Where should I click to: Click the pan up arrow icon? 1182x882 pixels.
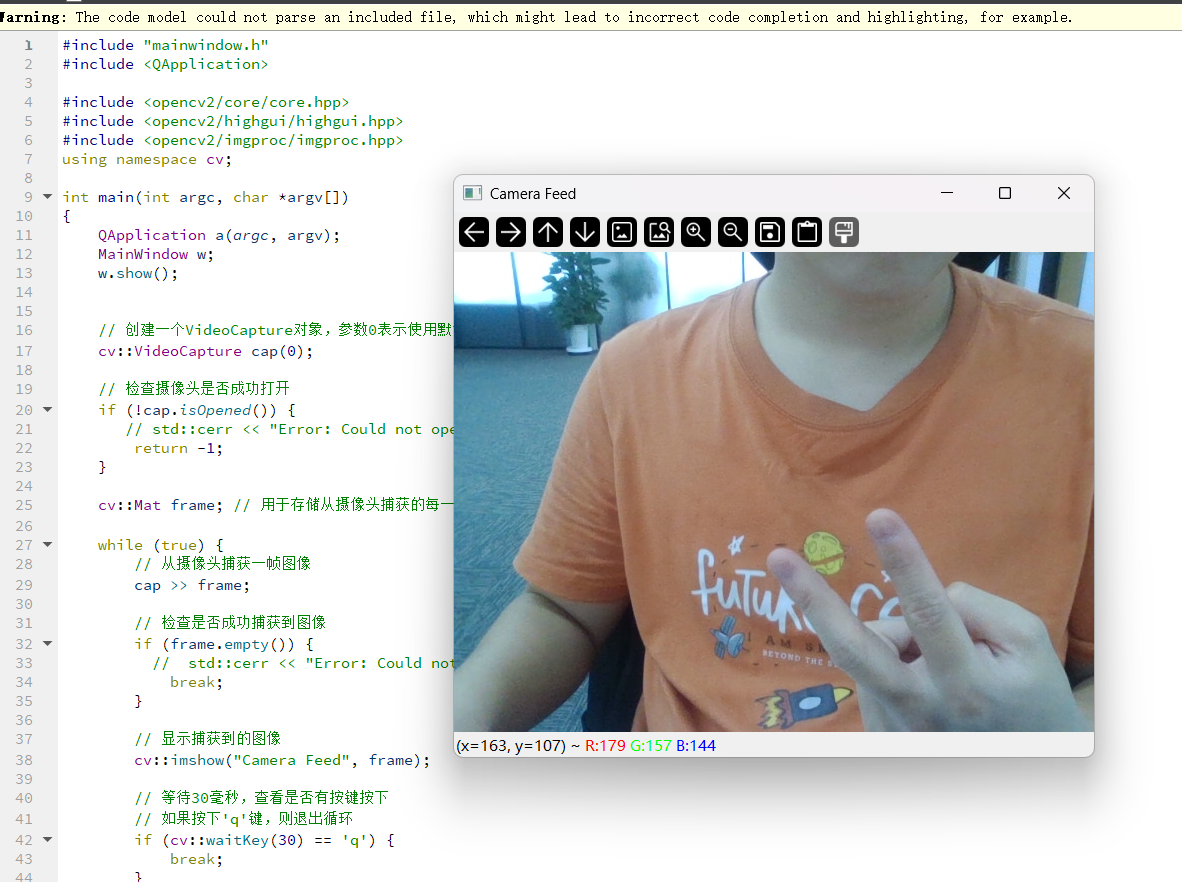click(547, 232)
